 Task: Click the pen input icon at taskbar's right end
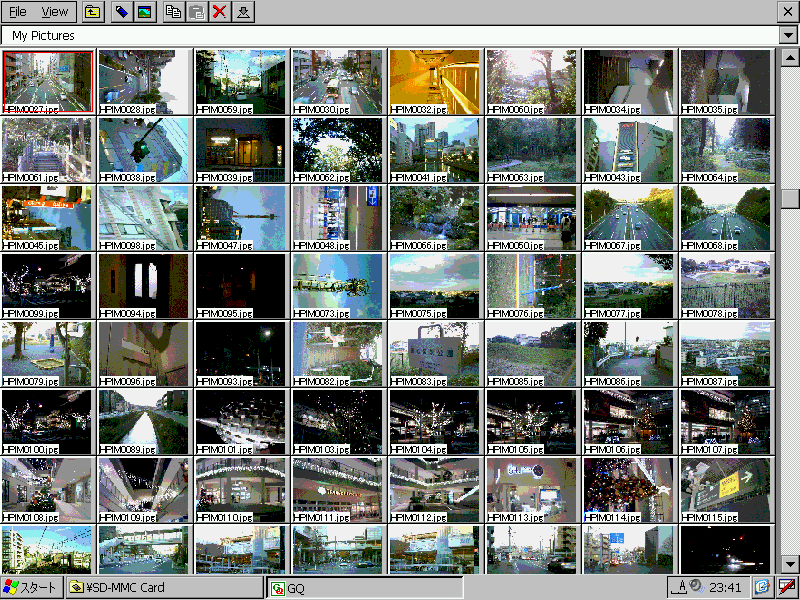788,587
